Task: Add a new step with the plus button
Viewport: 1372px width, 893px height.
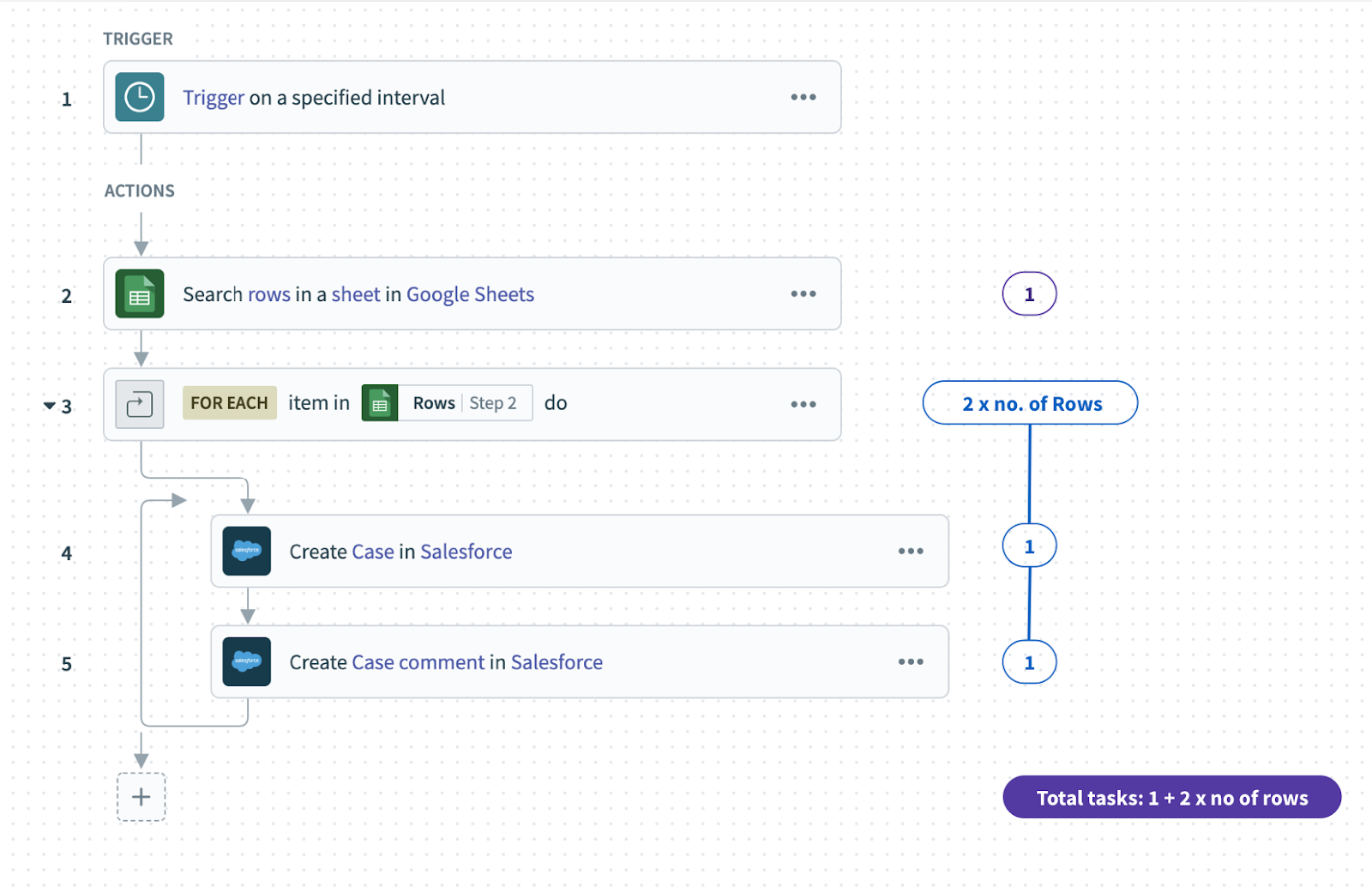Action: tap(141, 797)
